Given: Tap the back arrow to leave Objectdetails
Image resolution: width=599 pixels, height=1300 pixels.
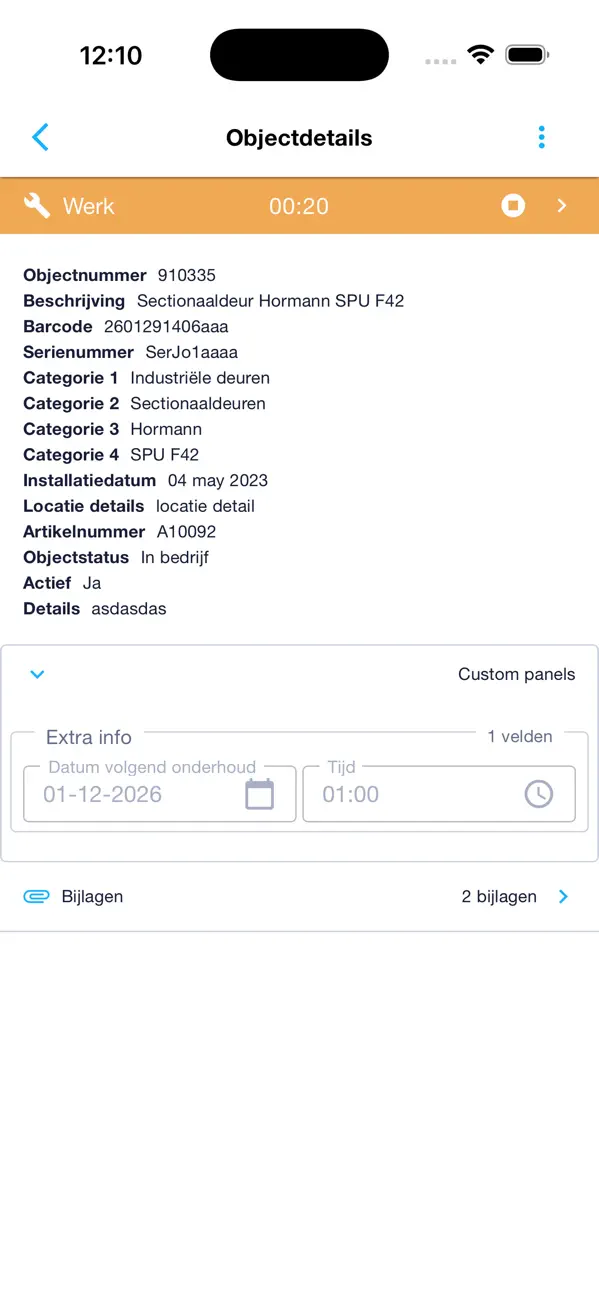Looking at the screenshot, I should coord(40,137).
